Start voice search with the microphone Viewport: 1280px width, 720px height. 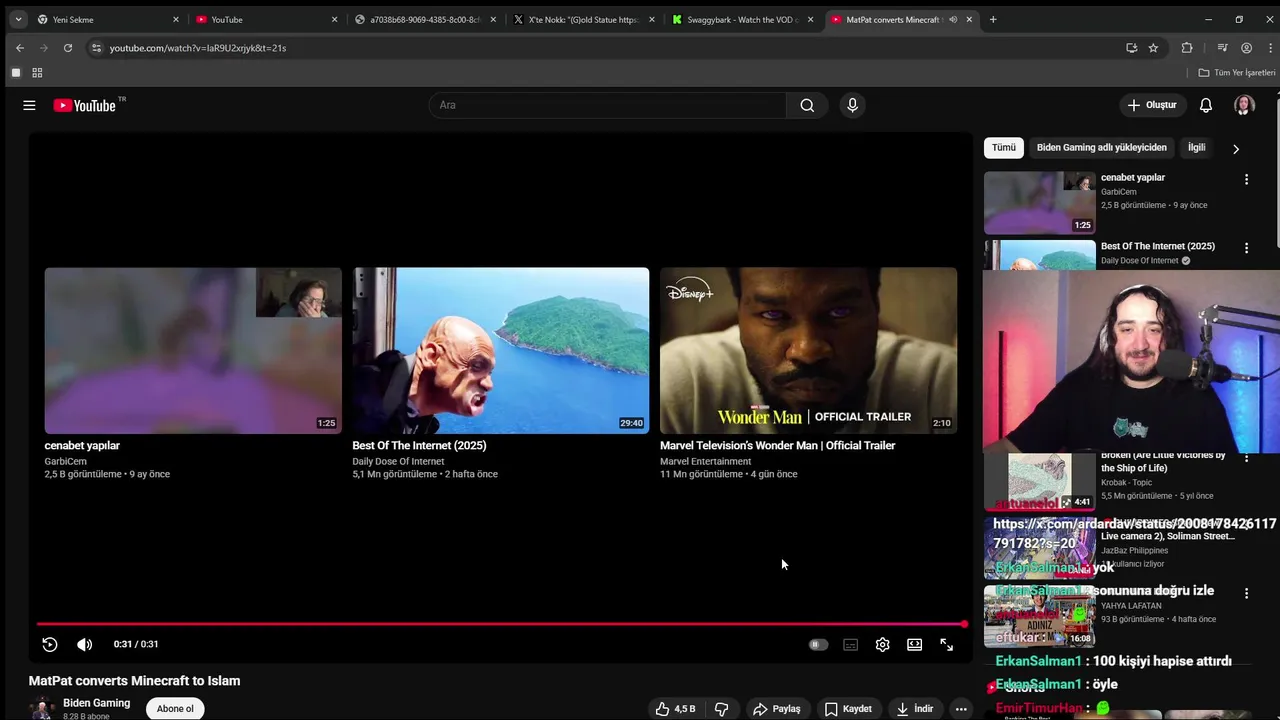coord(852,105)
